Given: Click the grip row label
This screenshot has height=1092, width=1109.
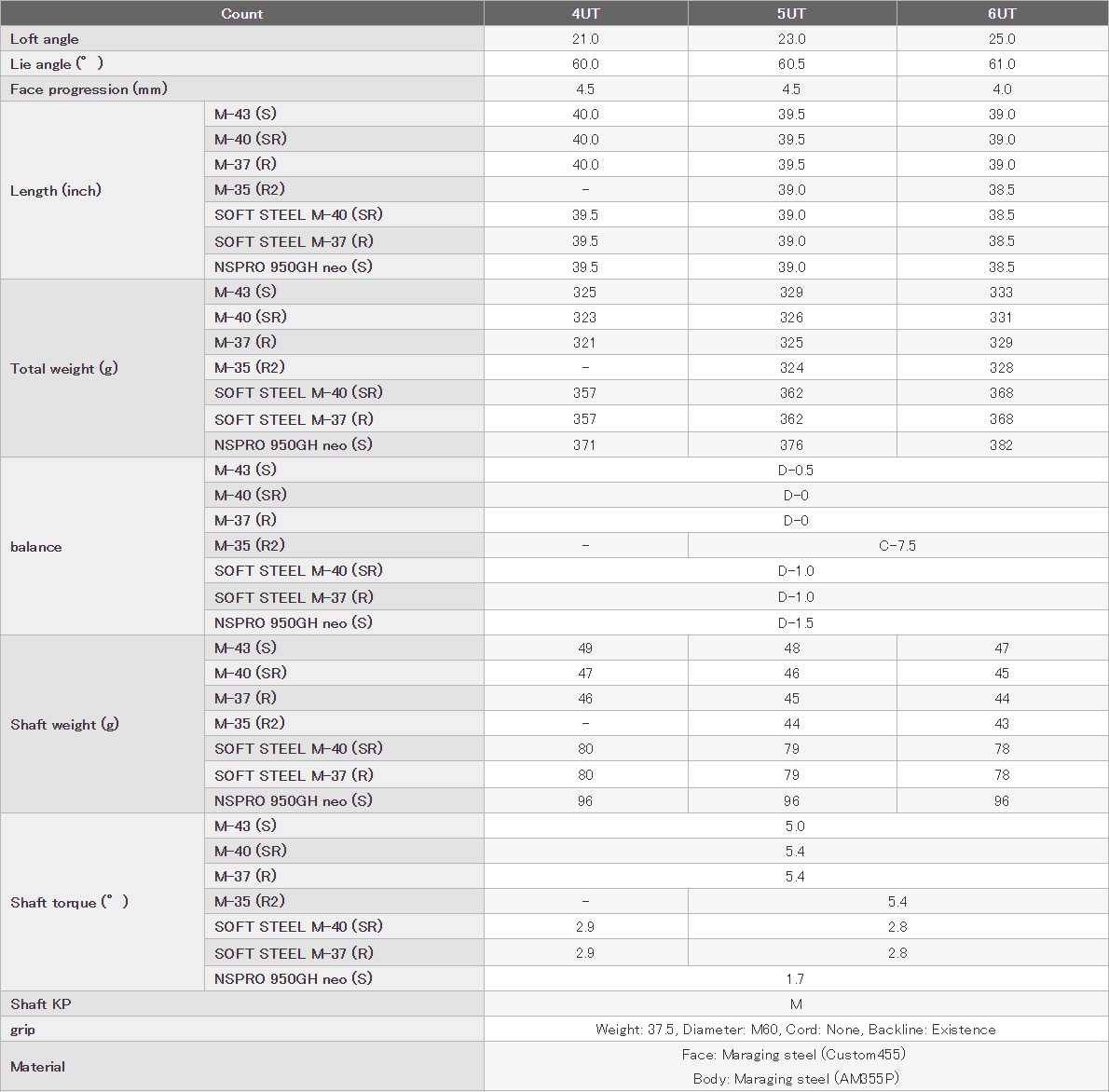Looking at the screenshot, I should (x=22, y=1030).
